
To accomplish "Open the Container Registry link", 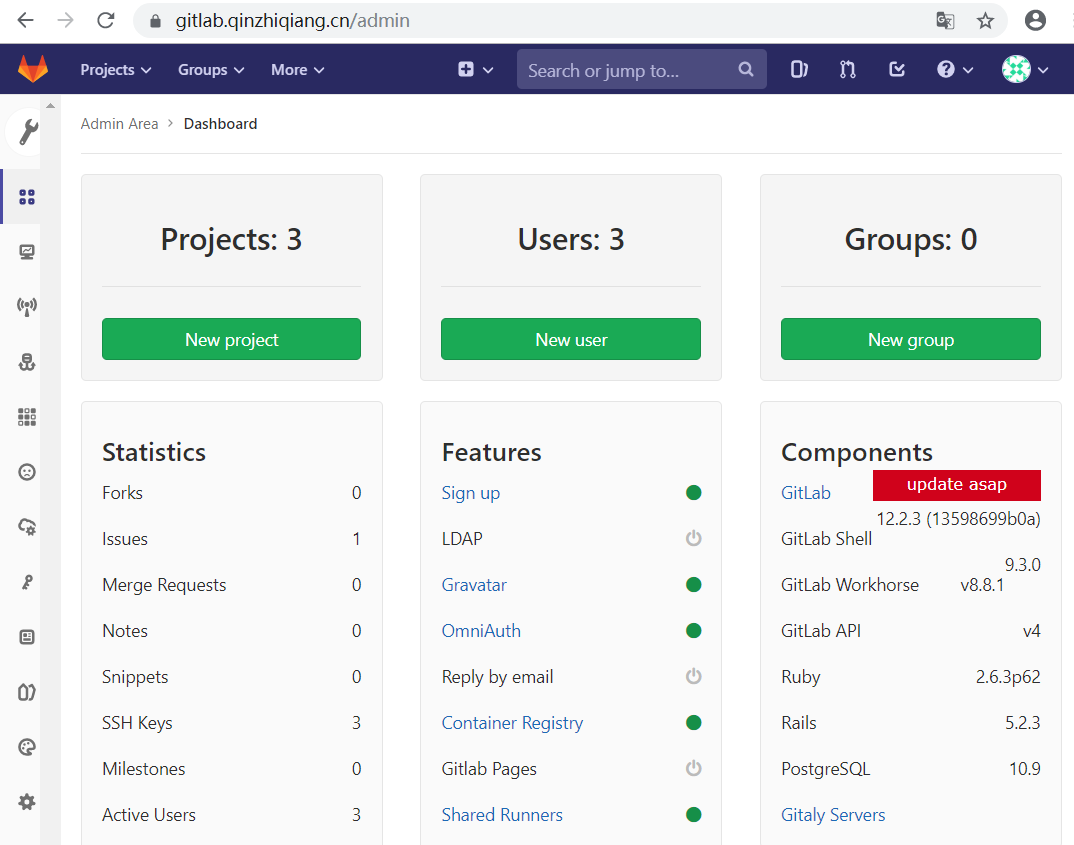I will 512,723.
